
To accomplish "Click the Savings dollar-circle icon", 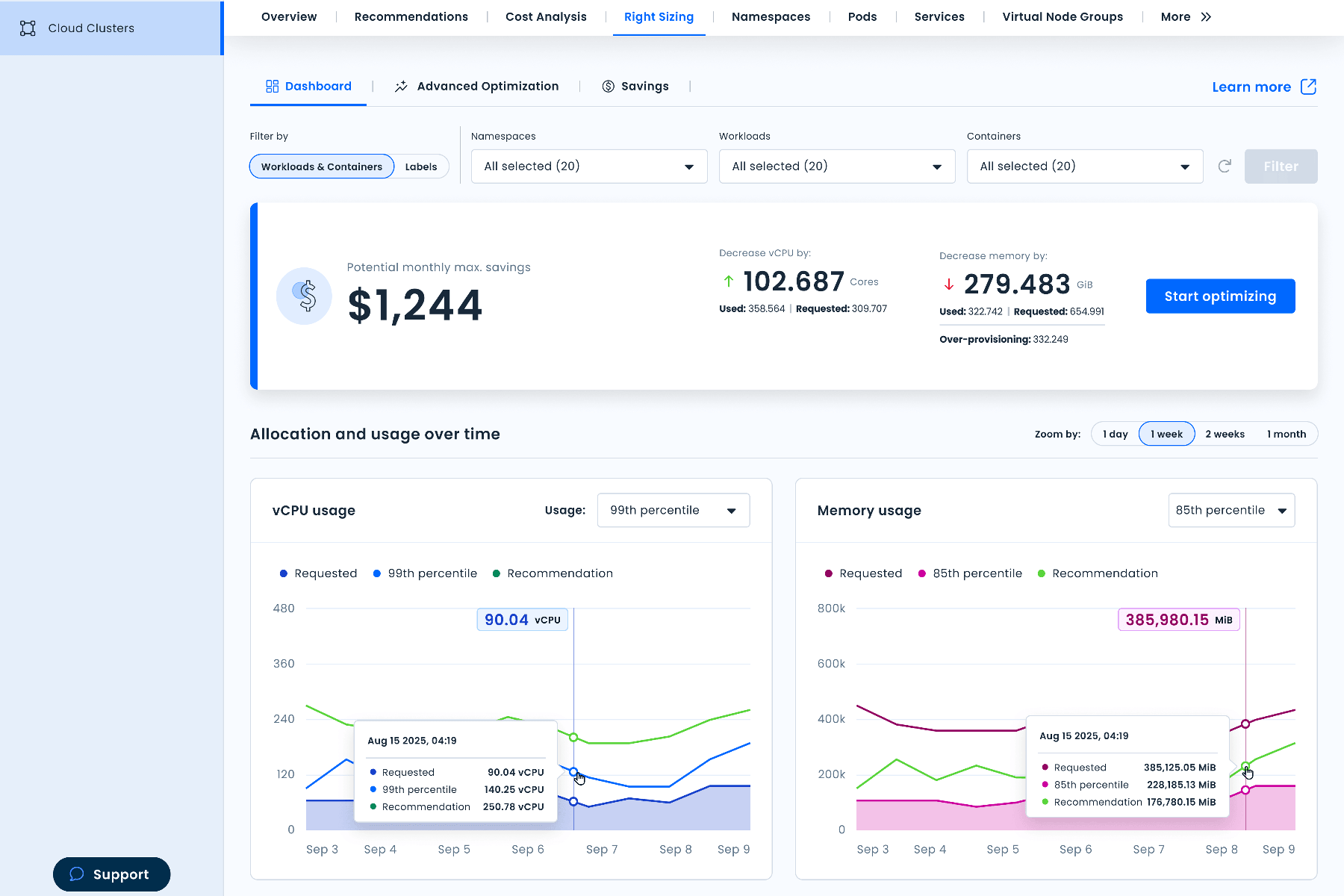I will (x=609, y=87).
